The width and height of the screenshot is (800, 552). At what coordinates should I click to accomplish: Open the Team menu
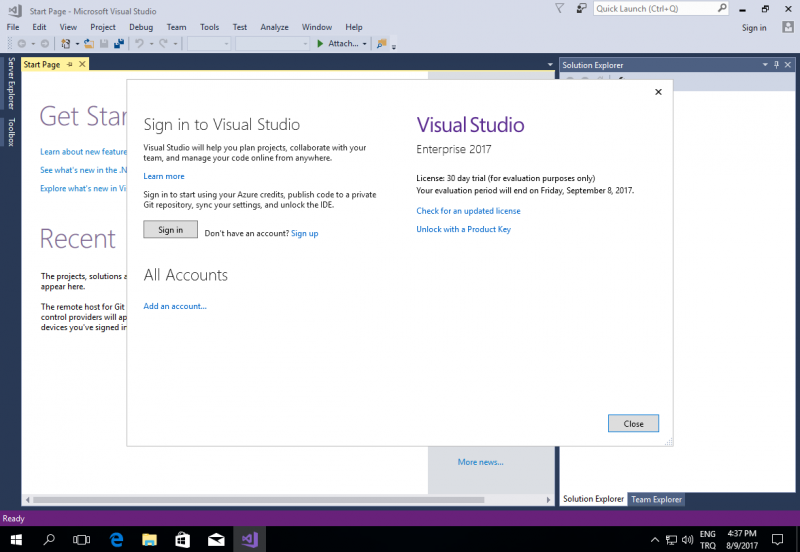[176, 27]
